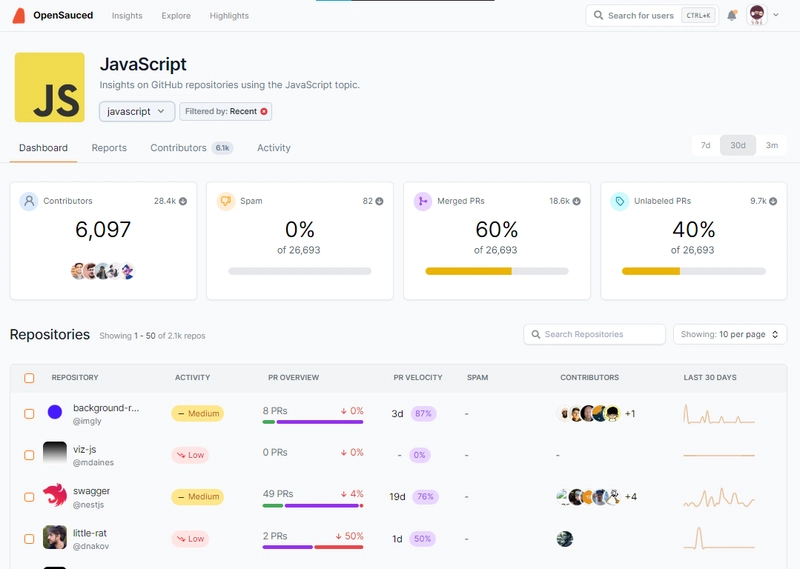The width and height of the screenshot is (800, 569).
Task: Open the Showing 10 per page dropdown
Action: coord(730,334)
